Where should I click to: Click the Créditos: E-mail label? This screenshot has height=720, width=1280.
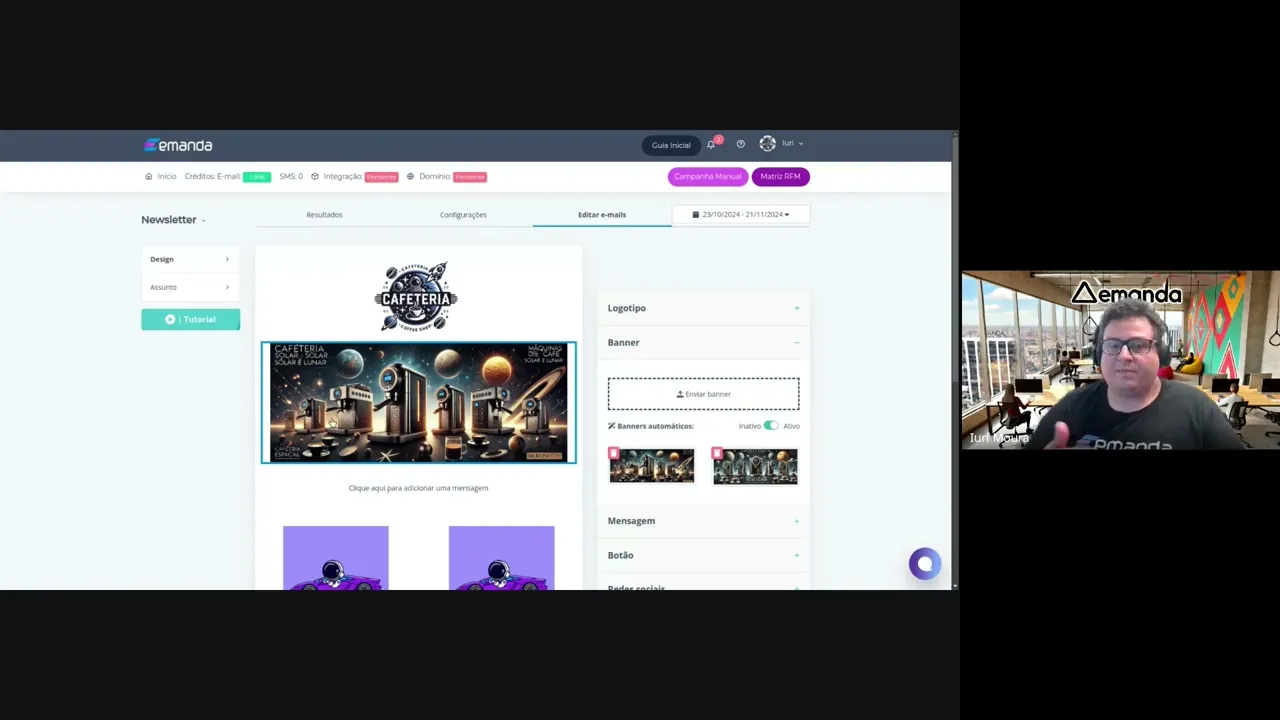212,176
